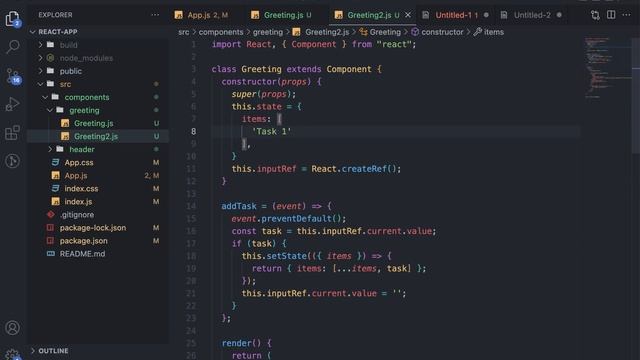Open index.js in the explorer
Screen dimensions: 640x360
point(98,201)
